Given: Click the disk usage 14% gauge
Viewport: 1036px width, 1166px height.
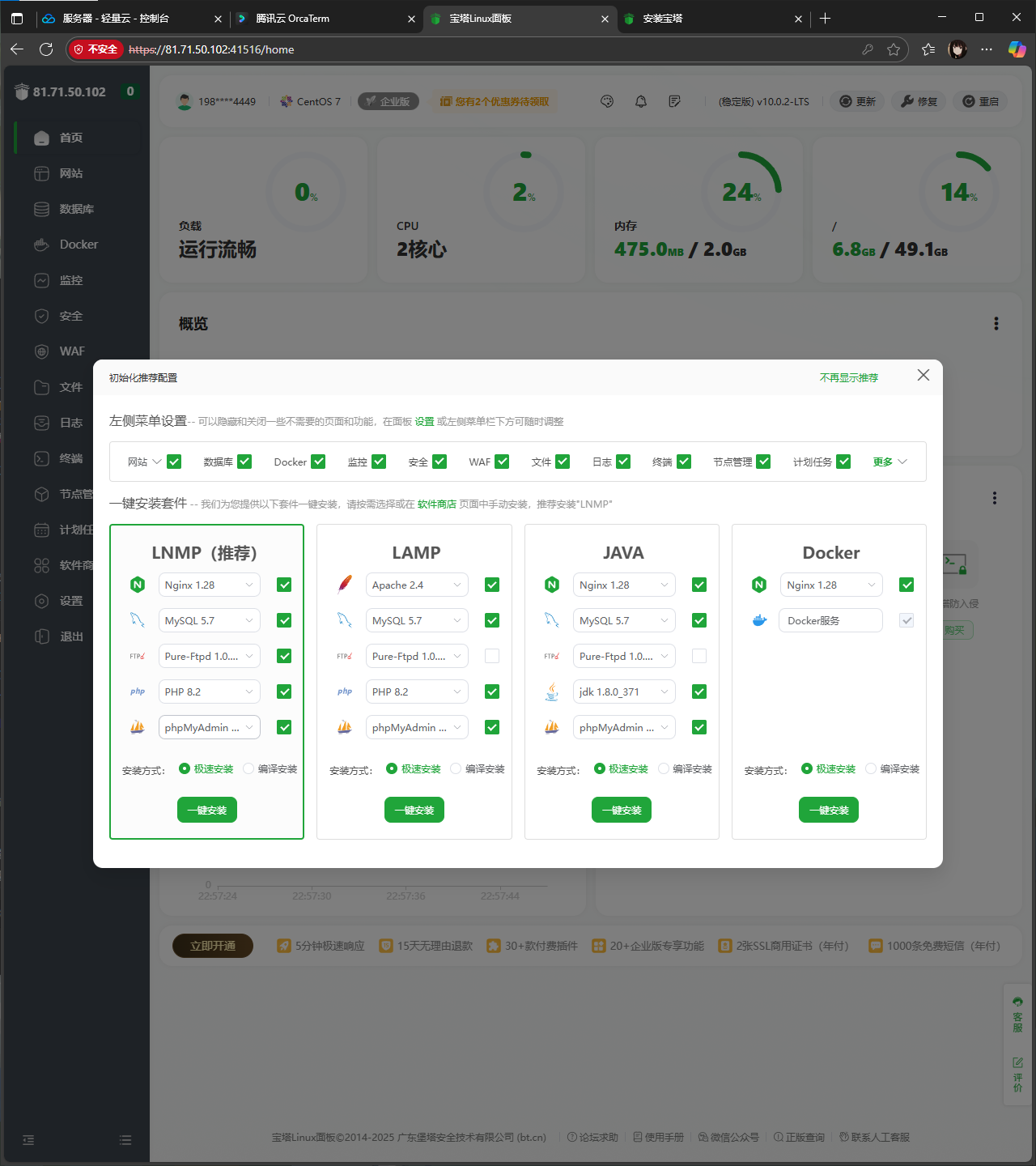Looking at the screenshot, I should pyautogui.click(x=959, y=192).
